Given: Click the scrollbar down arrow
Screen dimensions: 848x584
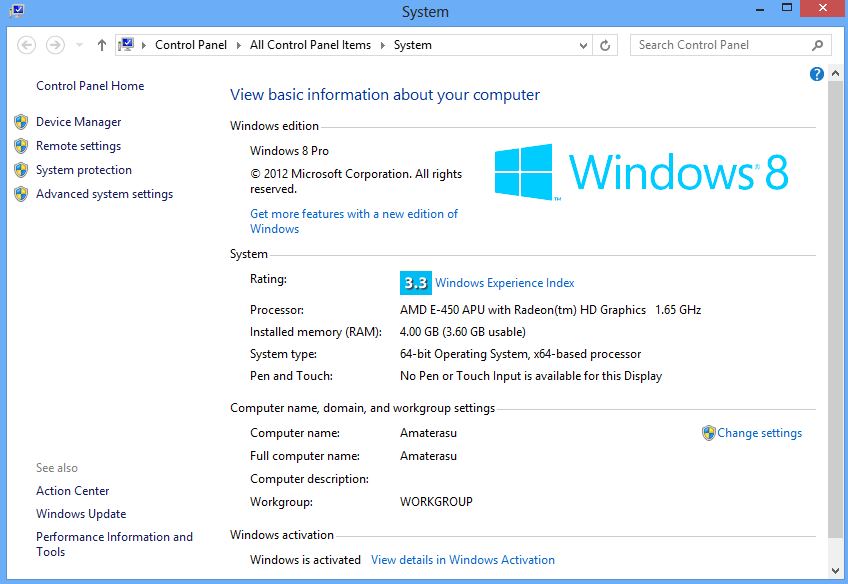Looking at the screenshot, I should point(836,570).
